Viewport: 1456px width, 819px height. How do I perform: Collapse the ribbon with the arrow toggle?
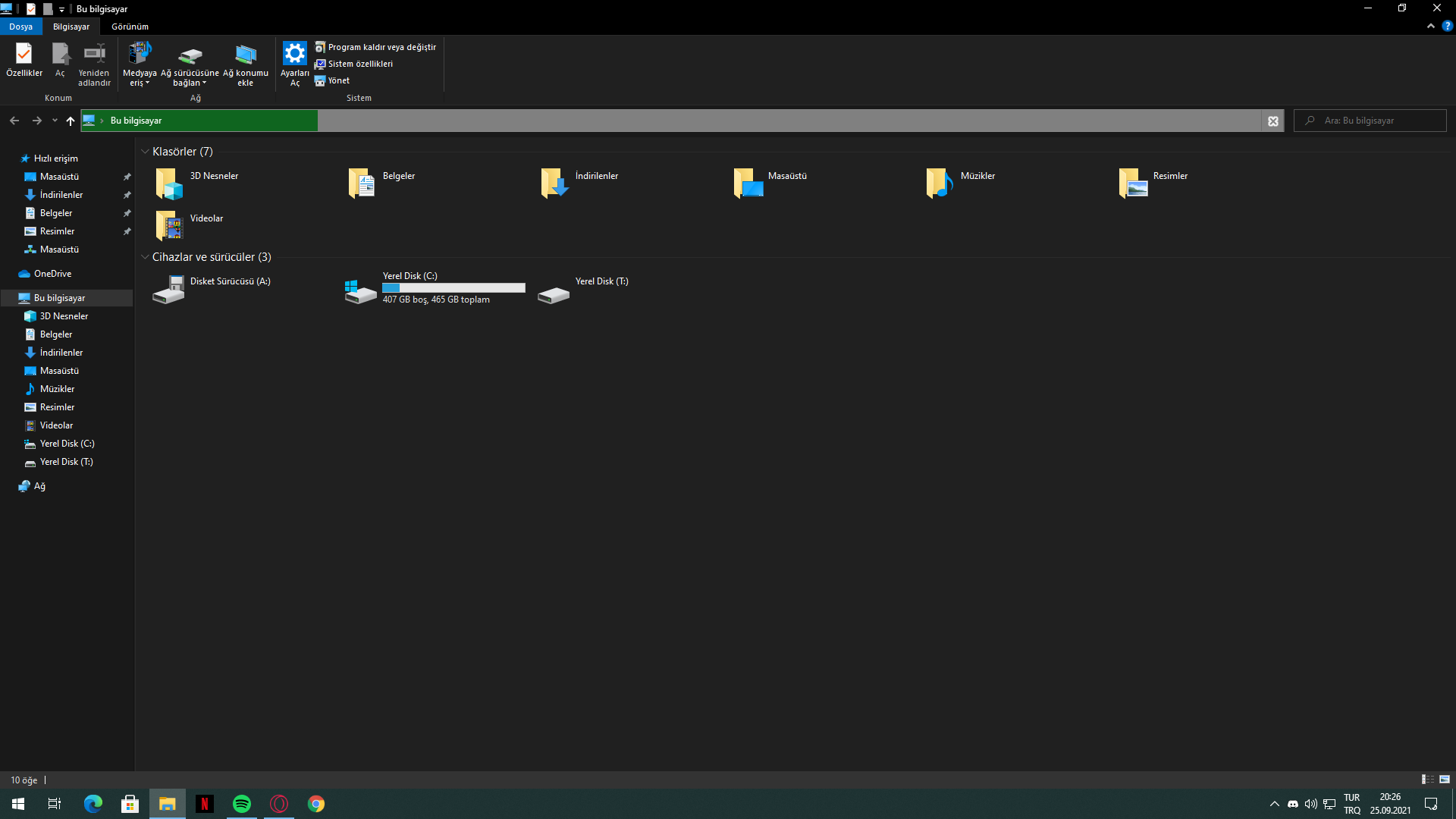coord(1430,26)
